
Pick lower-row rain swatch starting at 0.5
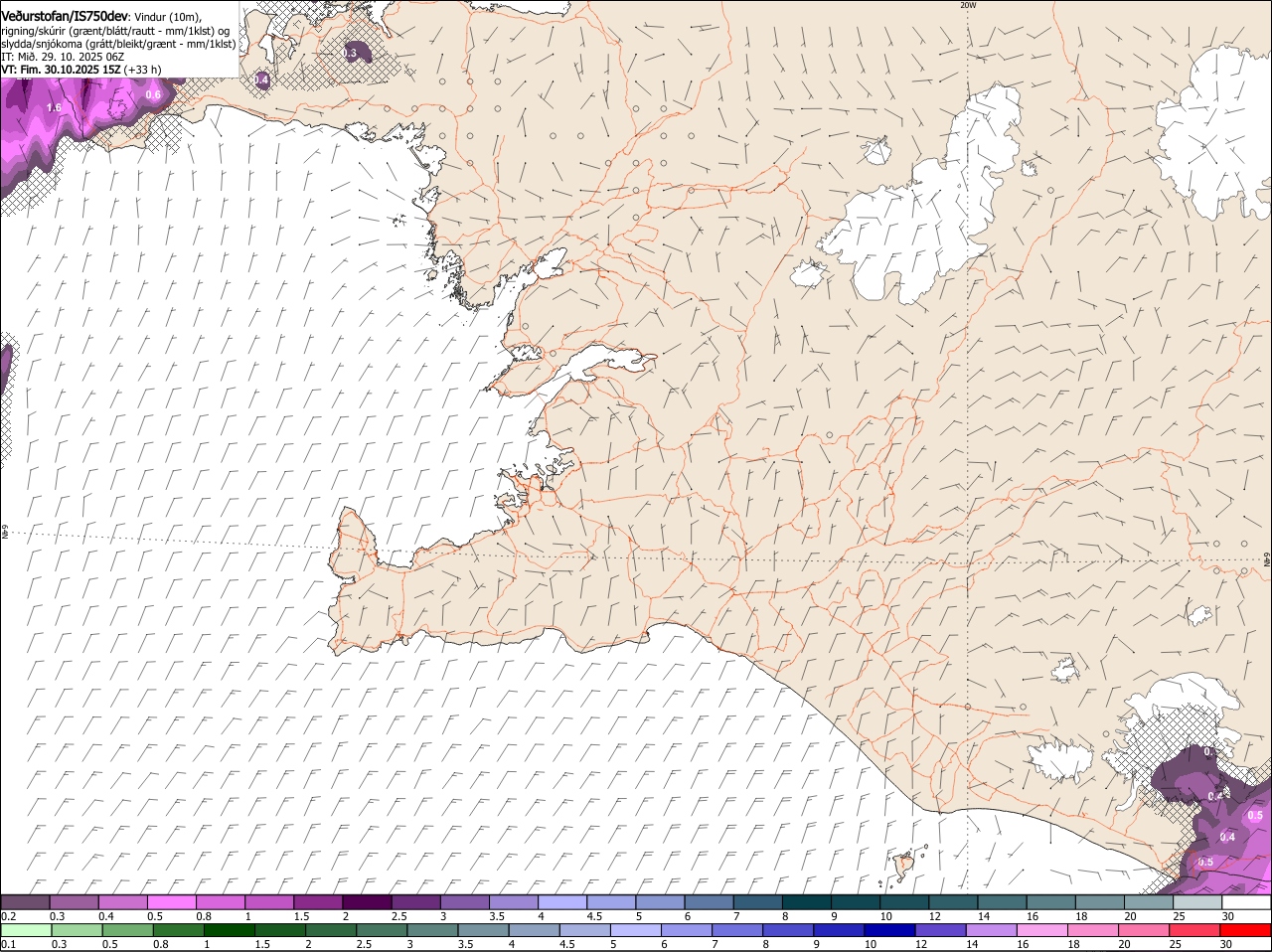[x=127, y=930]
